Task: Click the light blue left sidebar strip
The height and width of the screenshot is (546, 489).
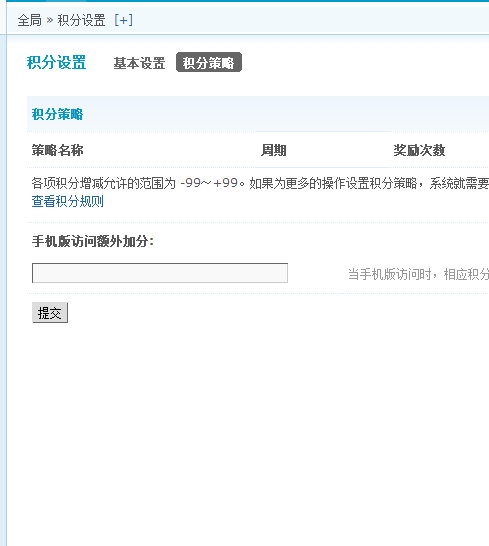Action: (3, 289)
